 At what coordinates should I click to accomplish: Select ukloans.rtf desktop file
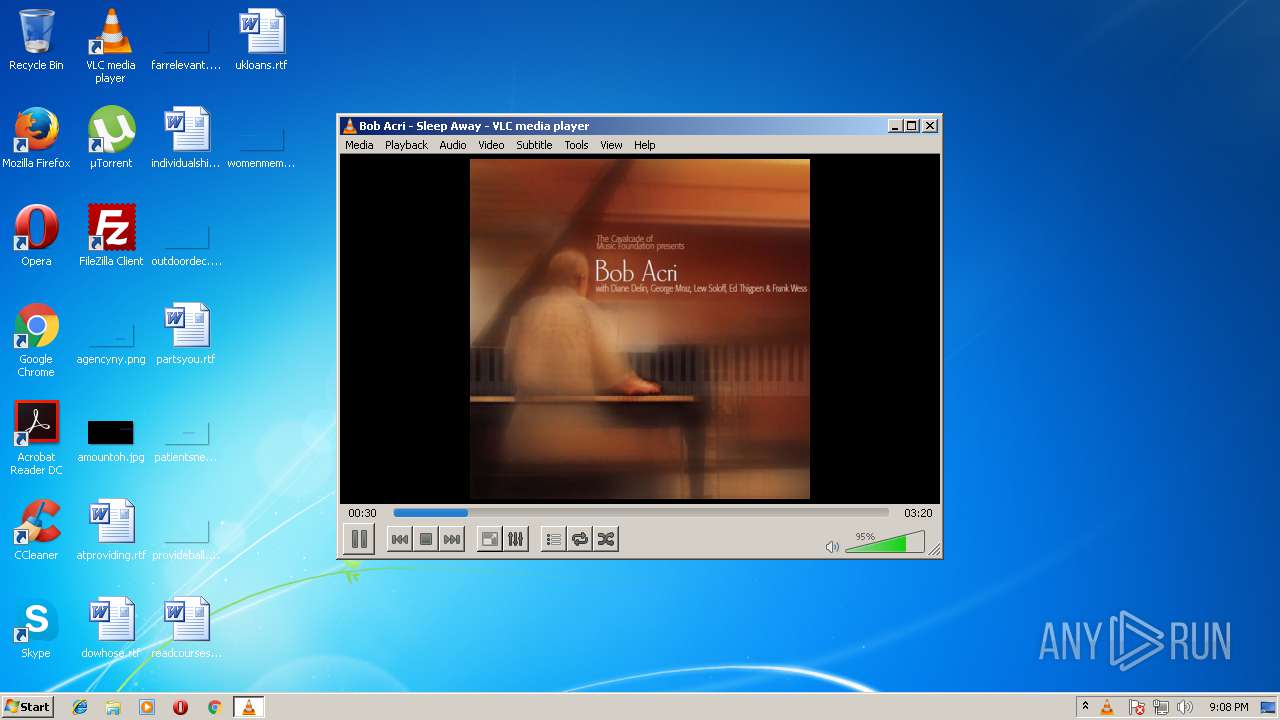pos(261,40)
